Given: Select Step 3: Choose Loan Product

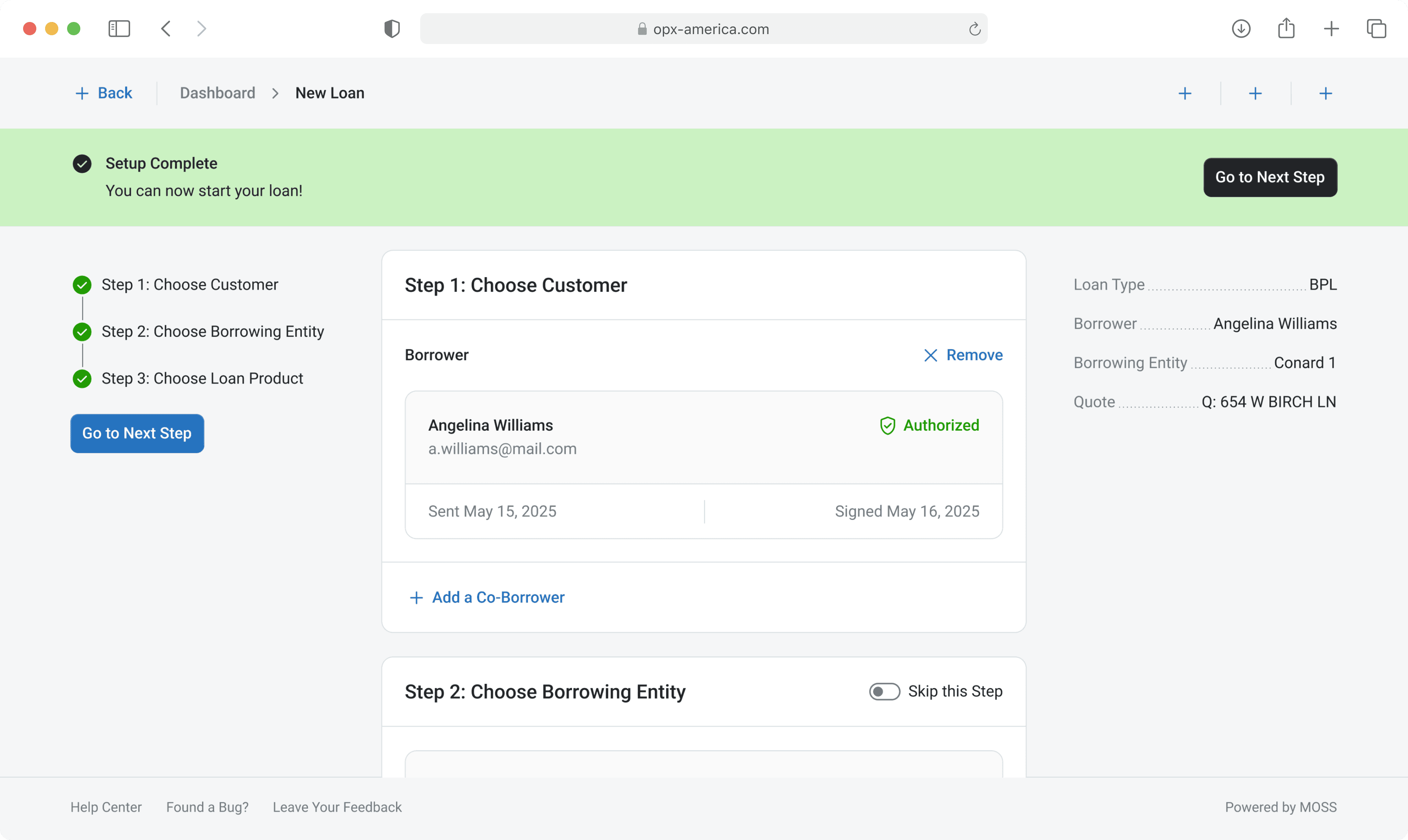Looking at the screenshot, I should [202, 379].
